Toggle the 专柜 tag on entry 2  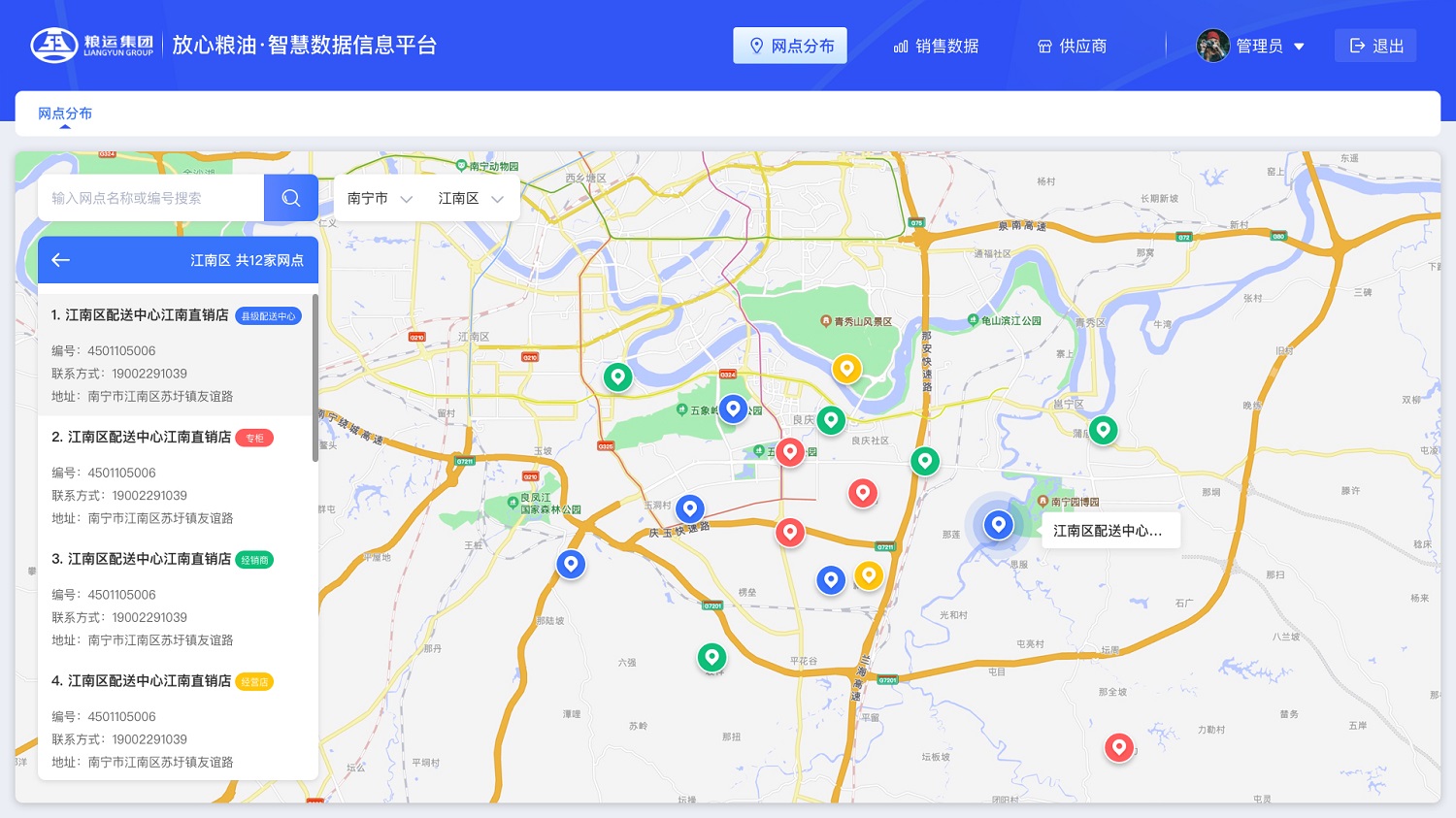254,438
